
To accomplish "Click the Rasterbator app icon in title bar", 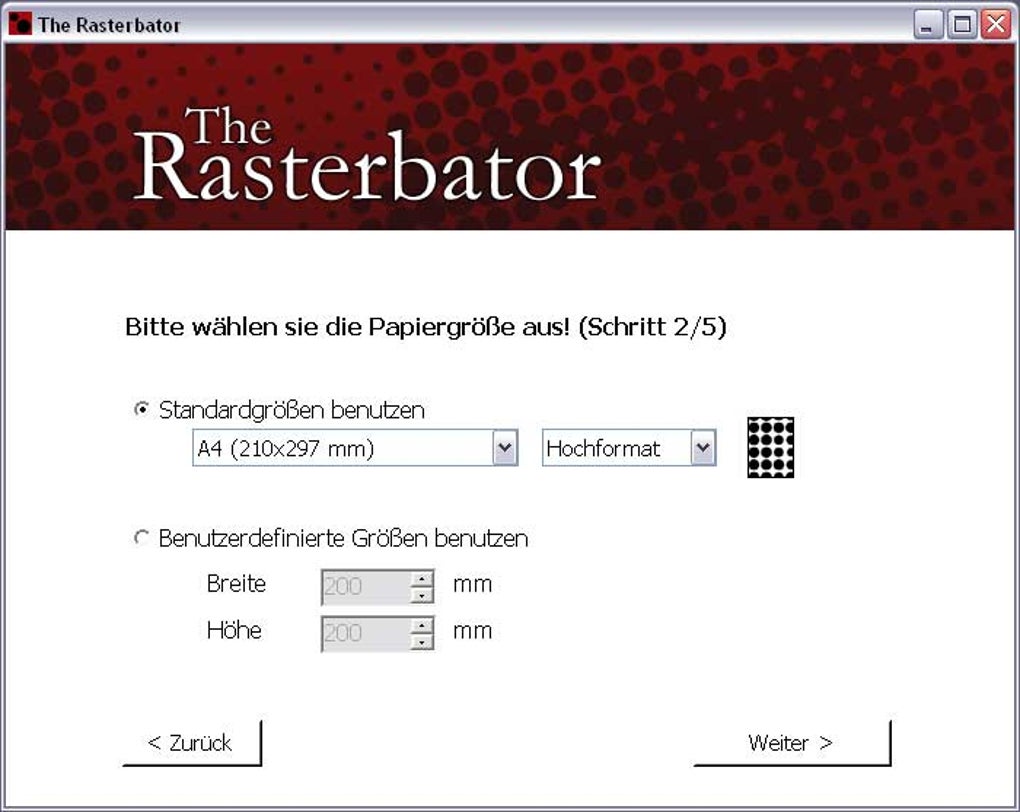I will pyautogui.click(x=20, y=25).
